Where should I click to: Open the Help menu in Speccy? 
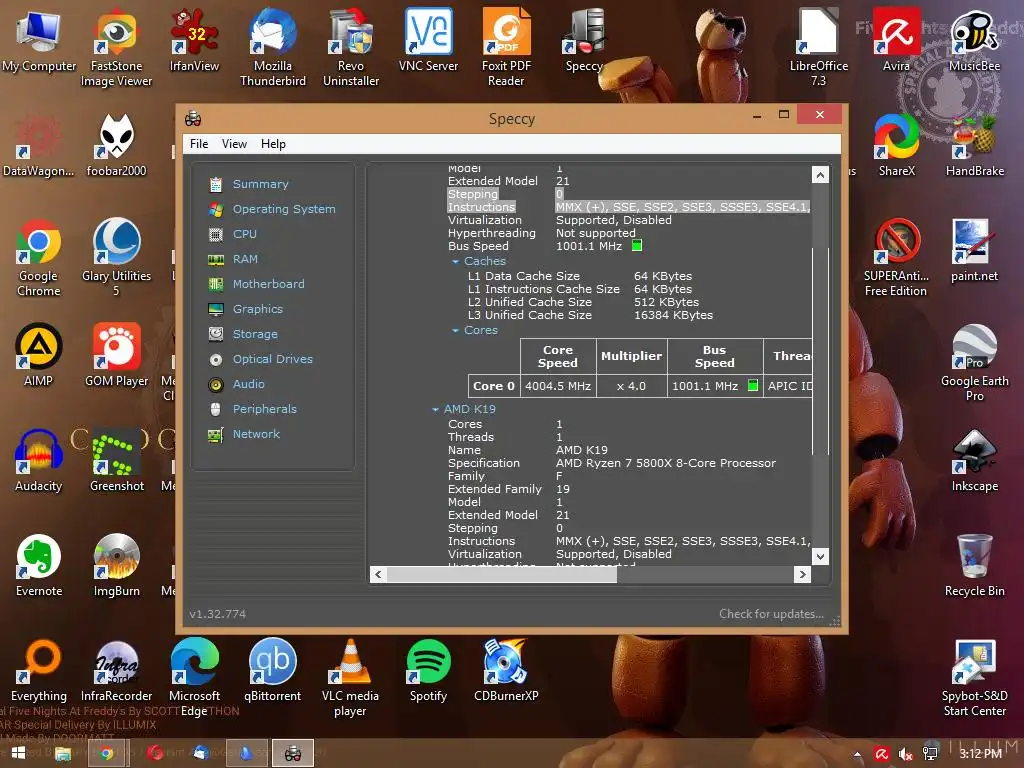(273, 144)
